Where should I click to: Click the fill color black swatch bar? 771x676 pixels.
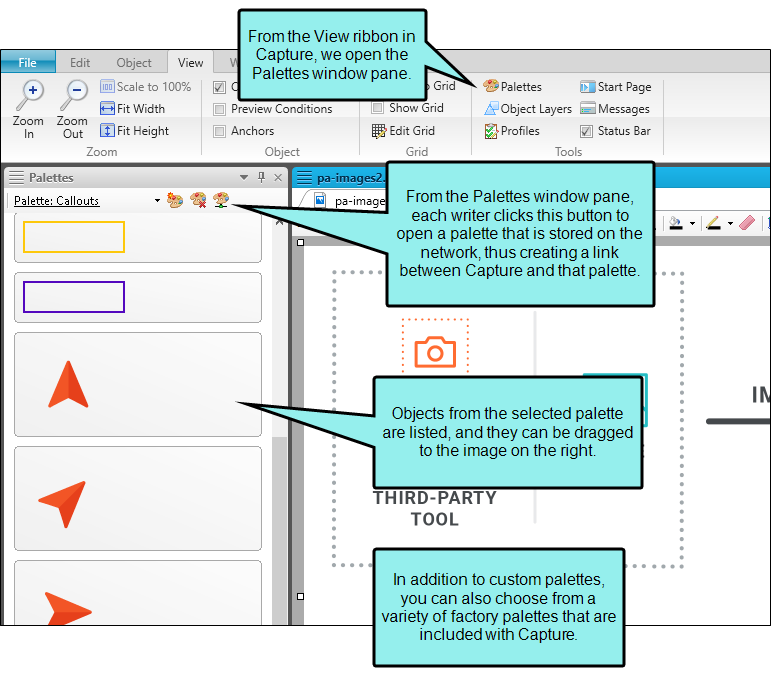coord(676,228)
